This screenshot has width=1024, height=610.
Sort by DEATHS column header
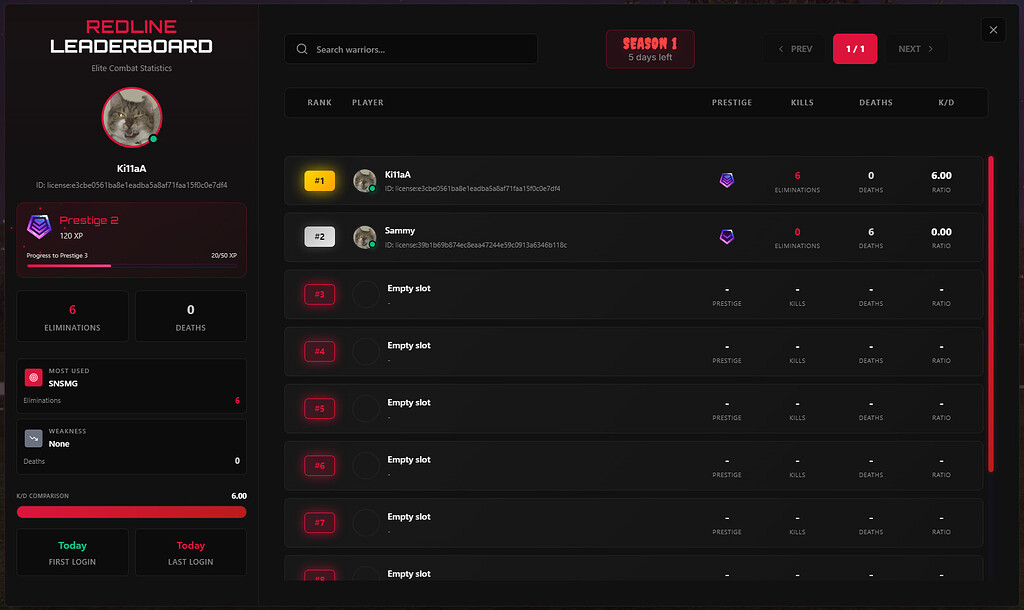876,103
